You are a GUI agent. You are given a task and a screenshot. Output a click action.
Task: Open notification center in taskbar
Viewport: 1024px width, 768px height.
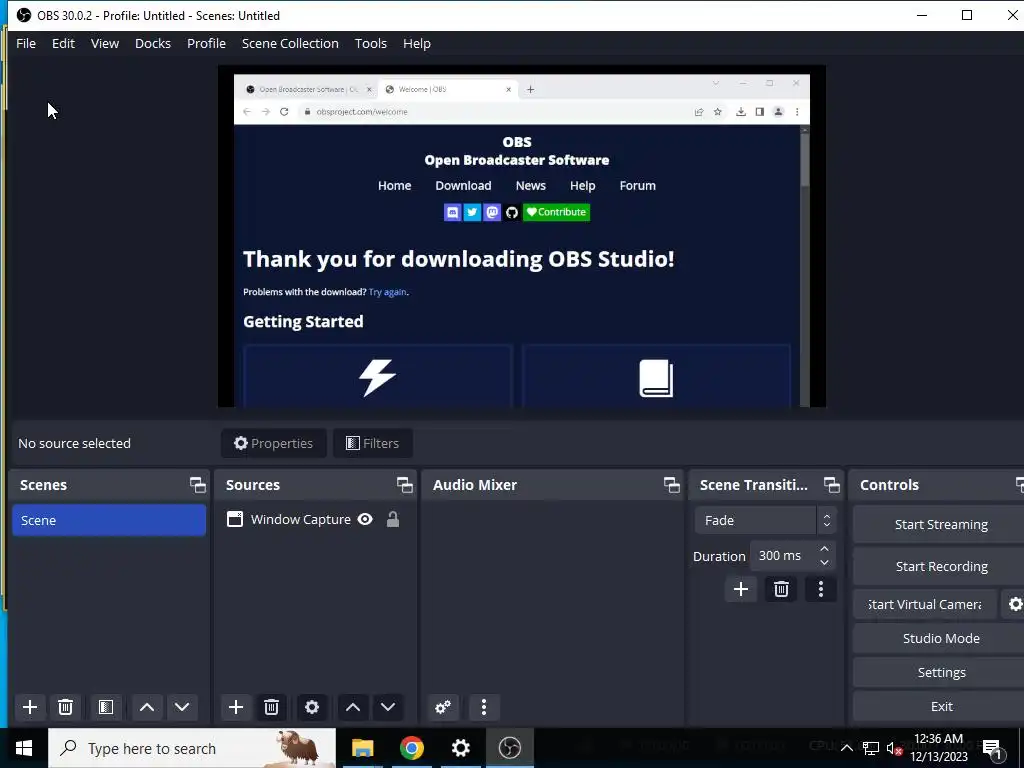pos(993,748)
